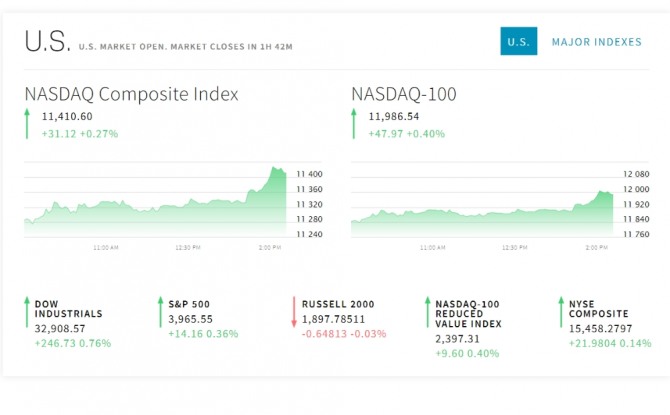Open the NASDAQ-100 heading link
This screenshot has width=670, height=415.
pyautogui.click(x=404, y=95)
